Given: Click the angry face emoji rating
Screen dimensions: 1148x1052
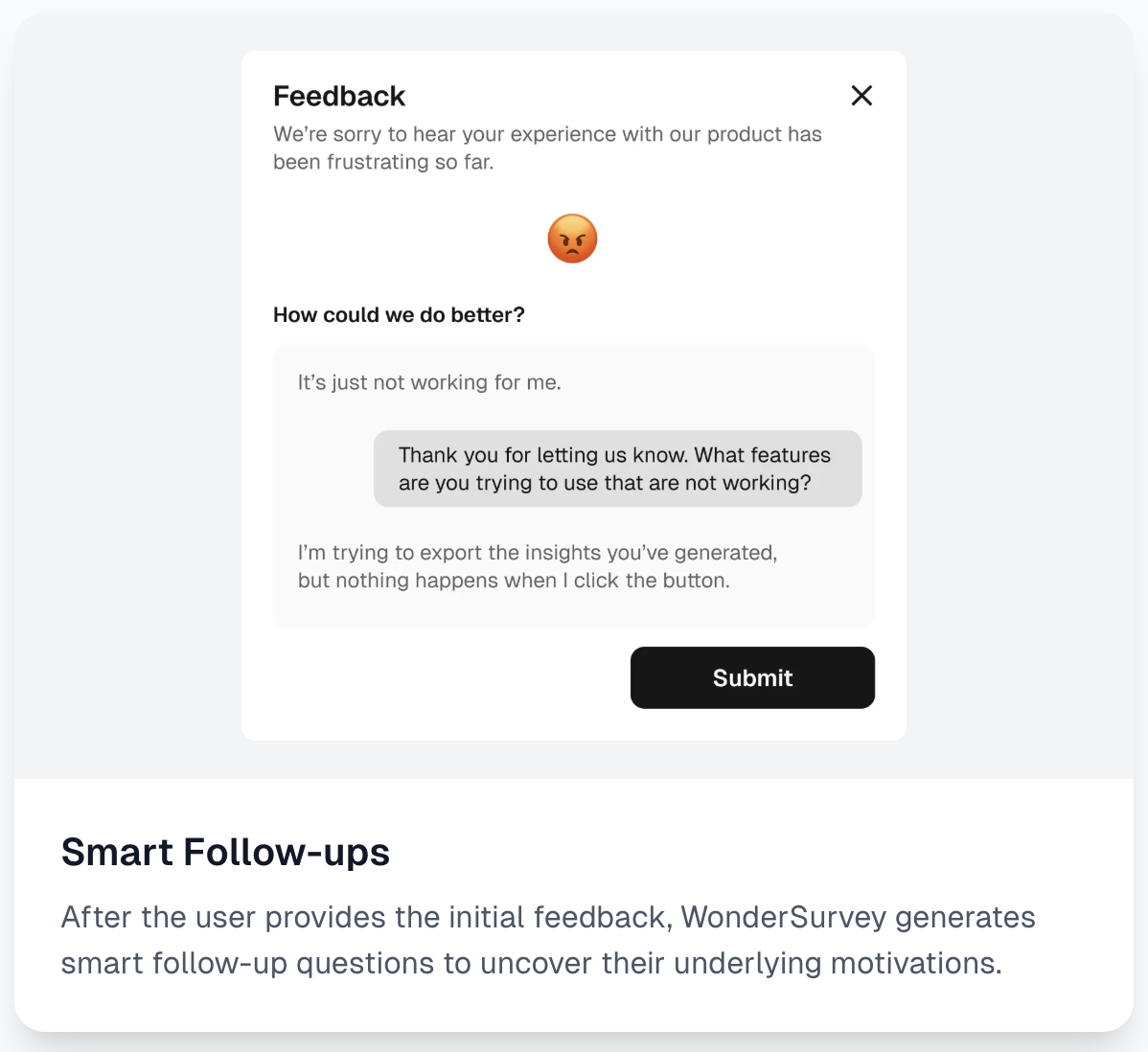Looking at the screenshot, I should click(572, 239).
